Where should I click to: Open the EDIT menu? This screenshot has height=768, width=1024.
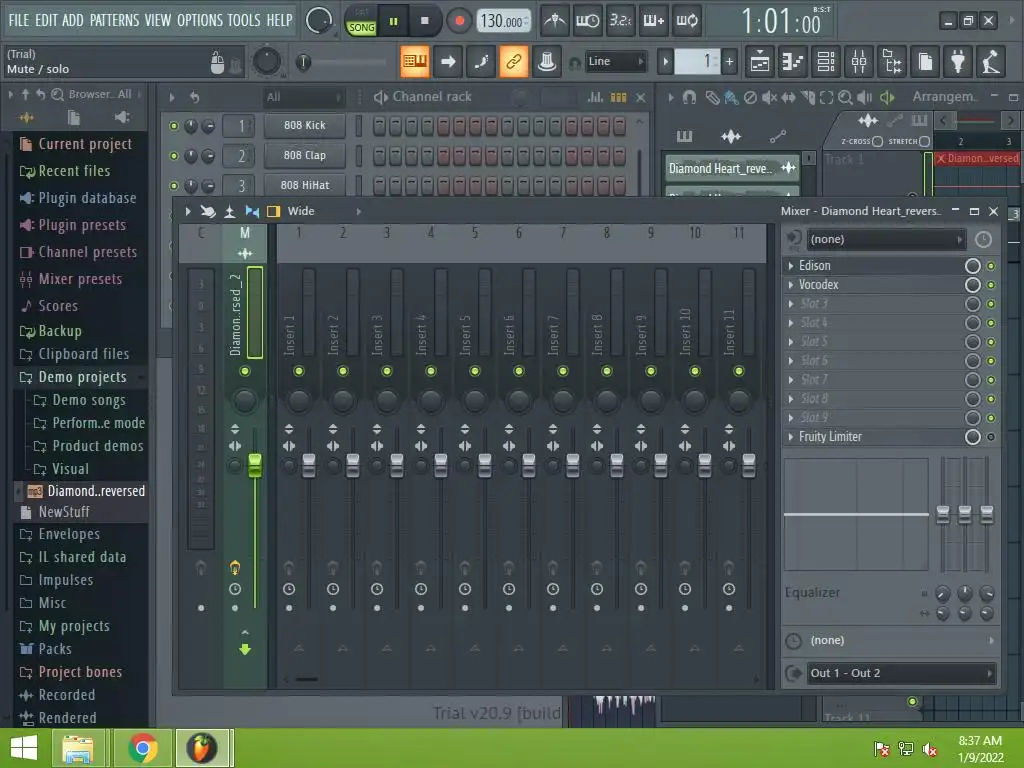(46, 20)
